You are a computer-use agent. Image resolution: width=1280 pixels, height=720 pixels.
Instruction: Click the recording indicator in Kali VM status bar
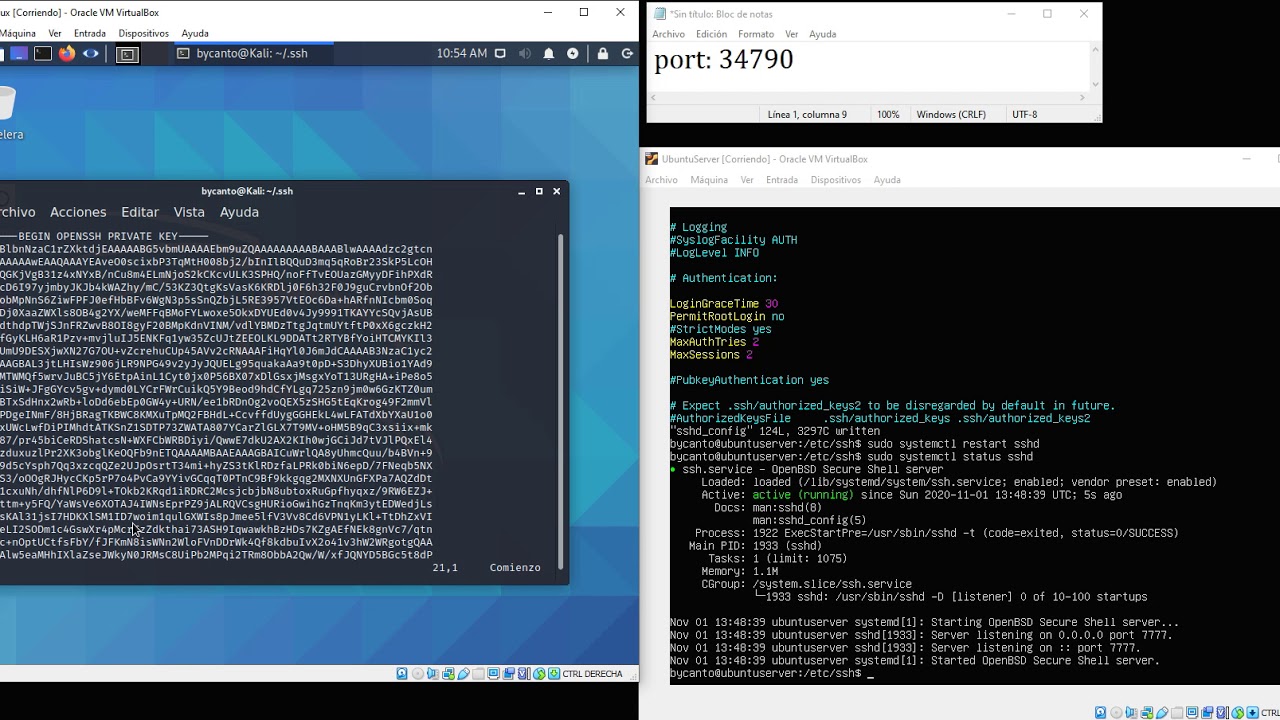pyautogui.click(x=509, y=674)
